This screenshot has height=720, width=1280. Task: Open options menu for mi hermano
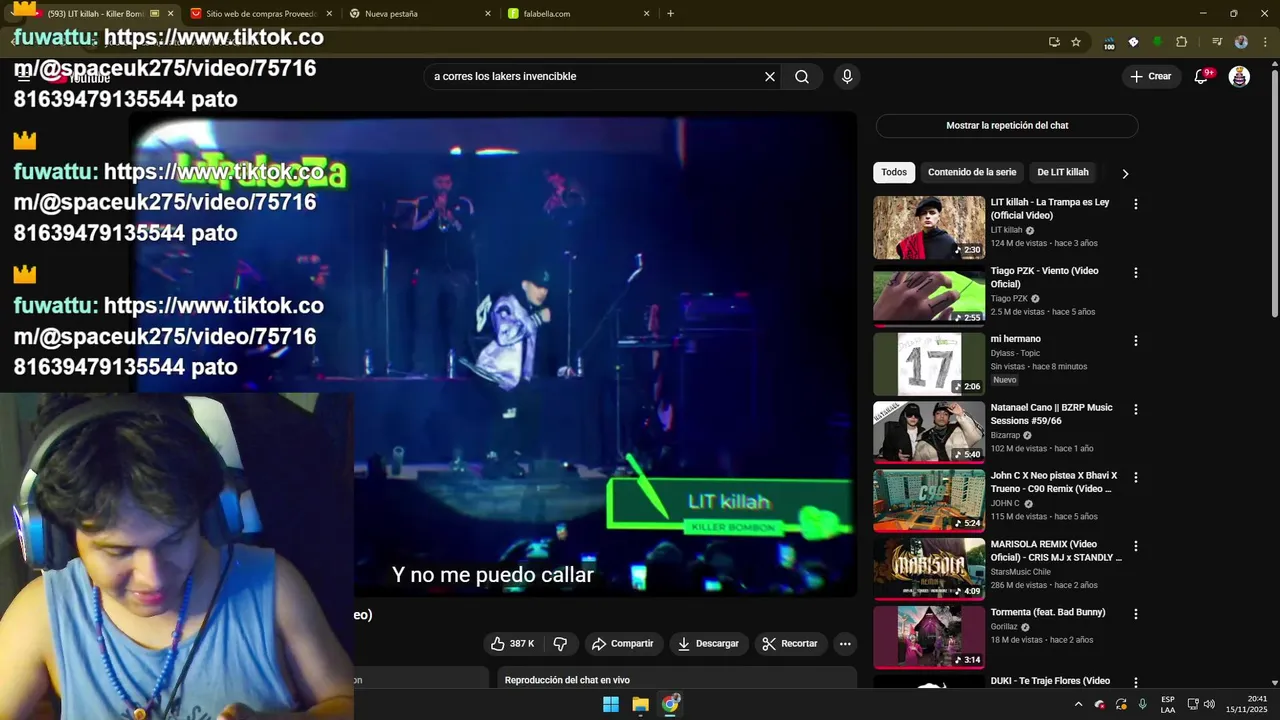click(1135, 341)
